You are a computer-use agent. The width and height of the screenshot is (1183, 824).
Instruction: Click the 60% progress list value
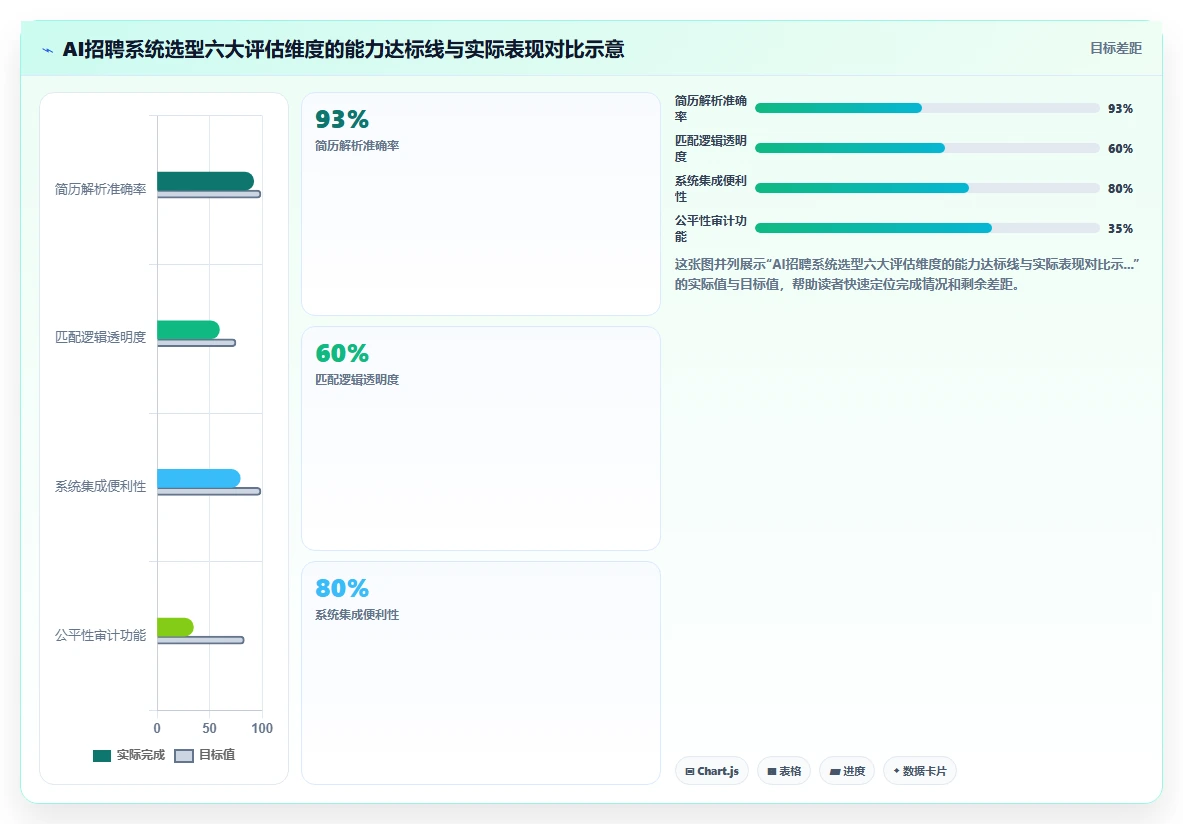[x=1120, y=149]
